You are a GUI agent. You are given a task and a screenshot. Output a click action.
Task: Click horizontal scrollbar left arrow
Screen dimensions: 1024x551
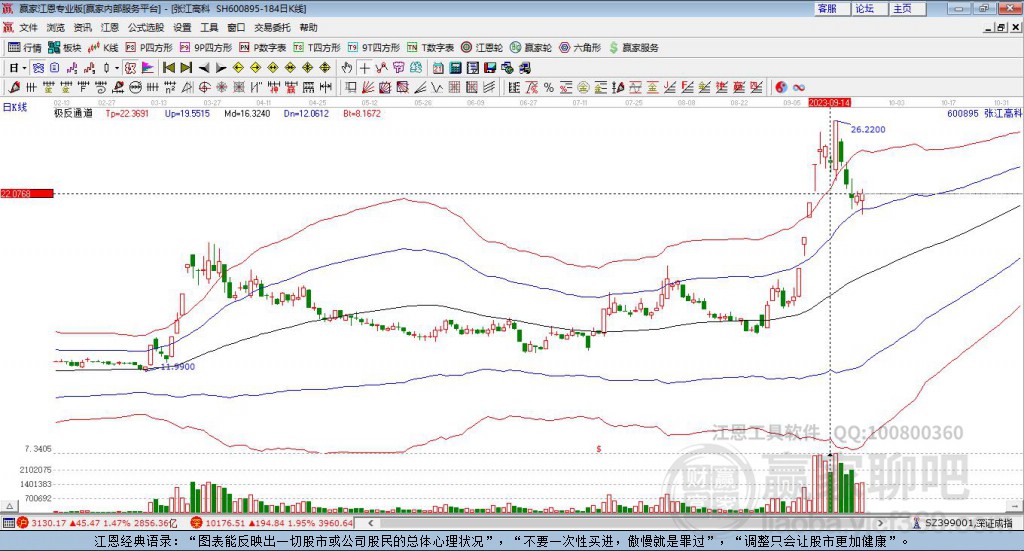pos(371,523)
